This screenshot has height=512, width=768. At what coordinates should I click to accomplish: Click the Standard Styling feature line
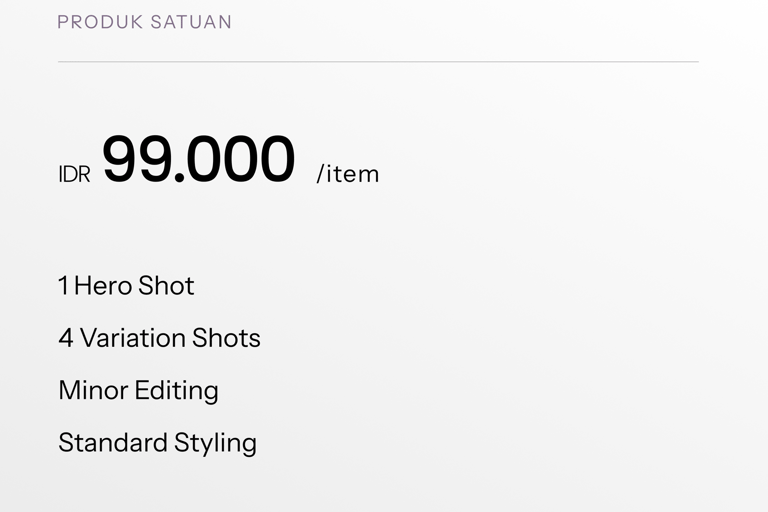157,442
